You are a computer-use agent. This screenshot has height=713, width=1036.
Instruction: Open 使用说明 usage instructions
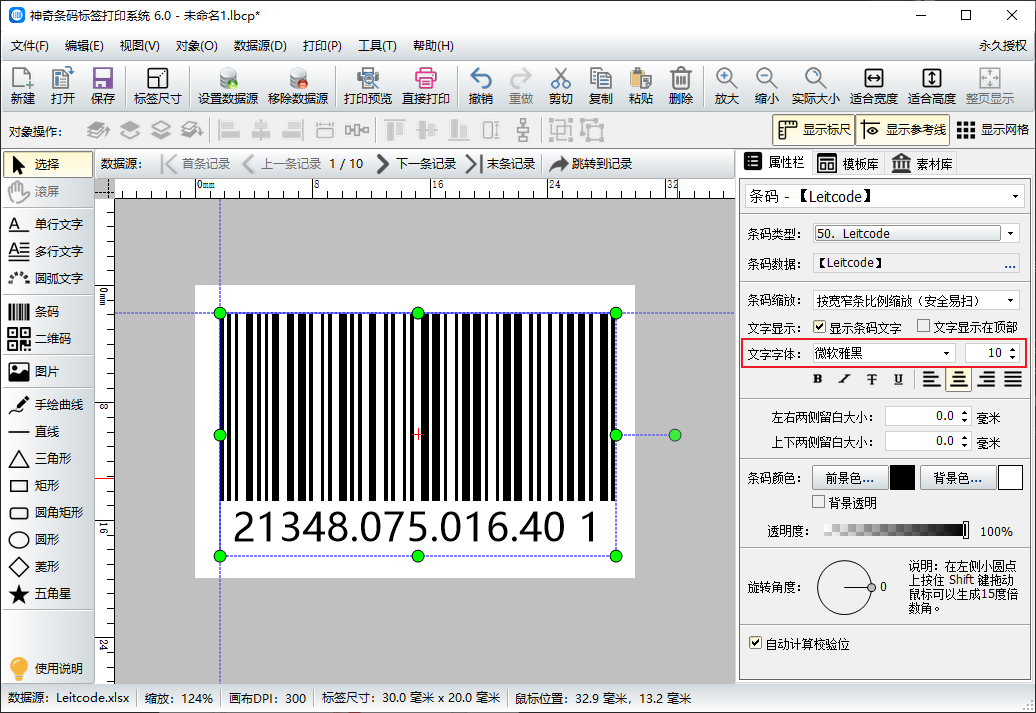click(x=48, y=668)
